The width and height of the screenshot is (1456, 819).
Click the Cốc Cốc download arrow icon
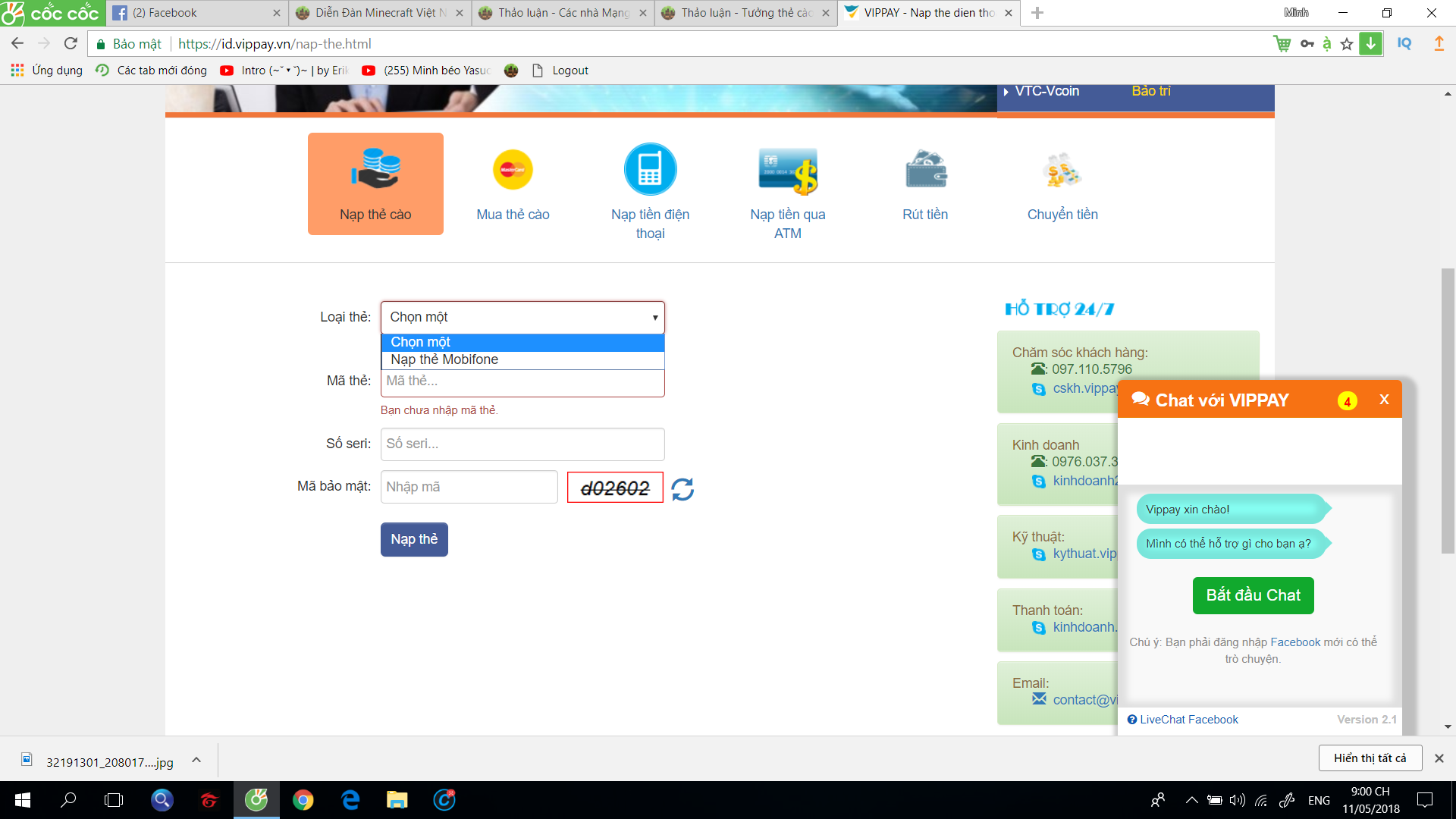(1370, 44)
